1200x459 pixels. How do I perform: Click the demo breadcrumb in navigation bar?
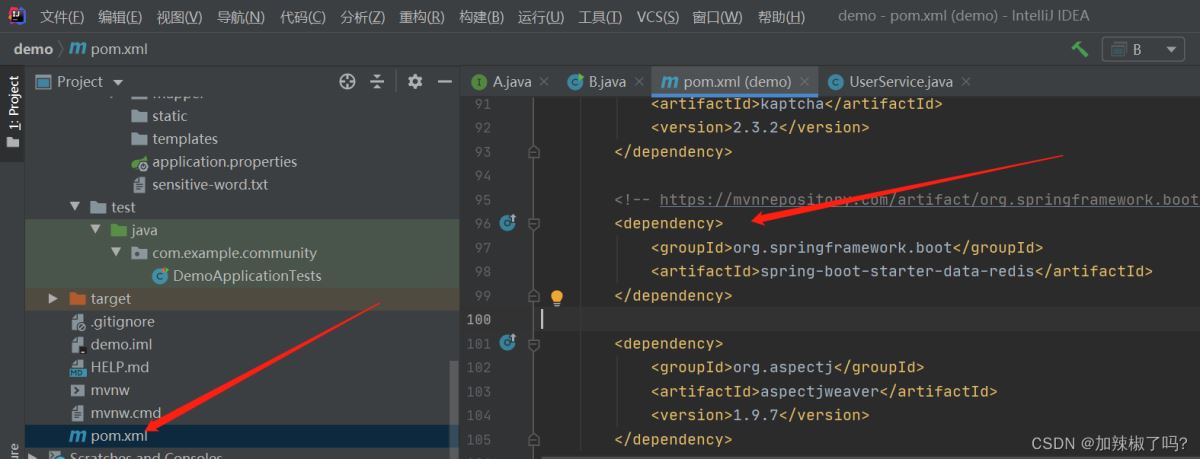pyautogui.click(x=33, y=49)
